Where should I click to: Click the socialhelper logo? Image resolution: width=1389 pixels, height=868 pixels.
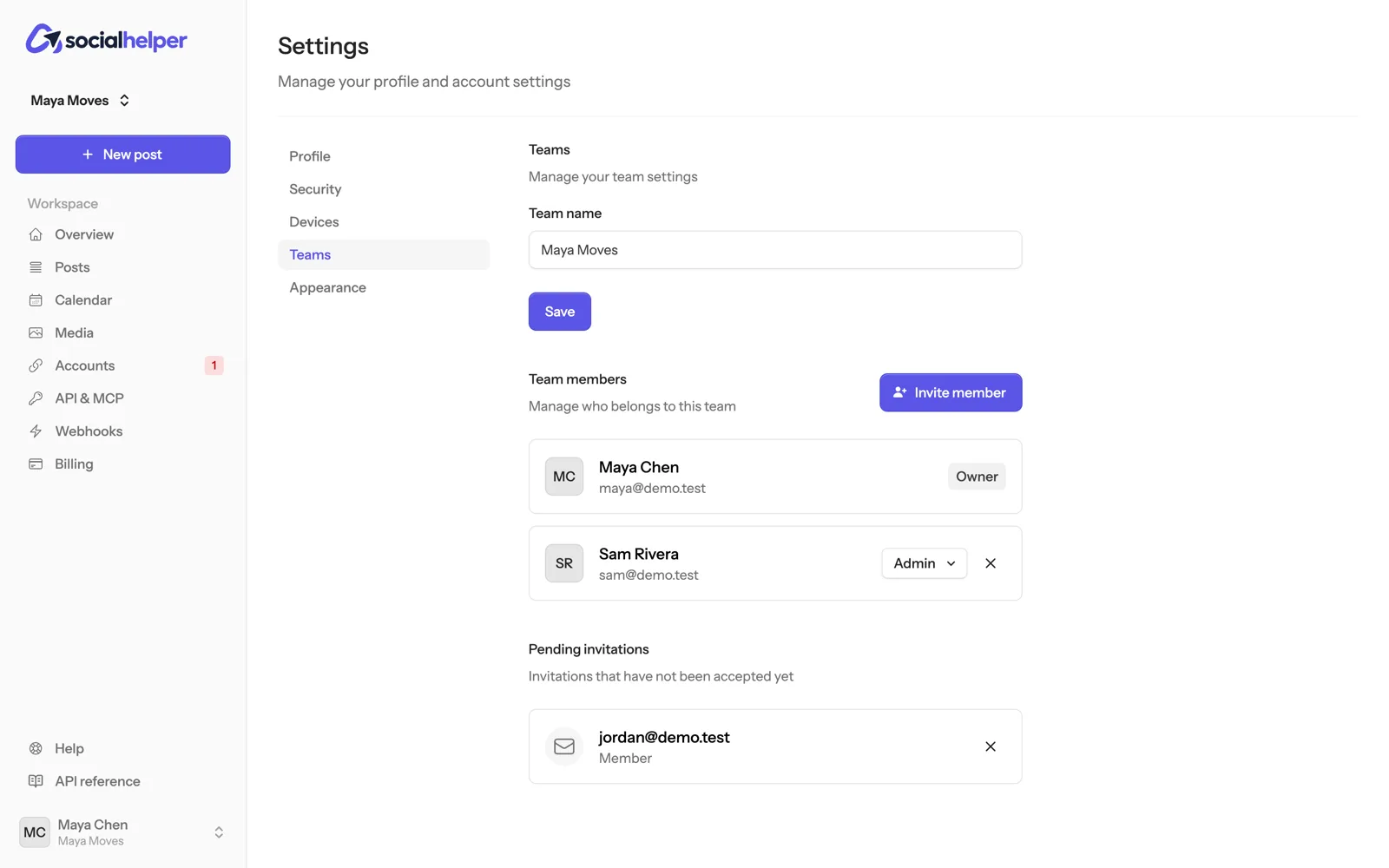[106, 39]
